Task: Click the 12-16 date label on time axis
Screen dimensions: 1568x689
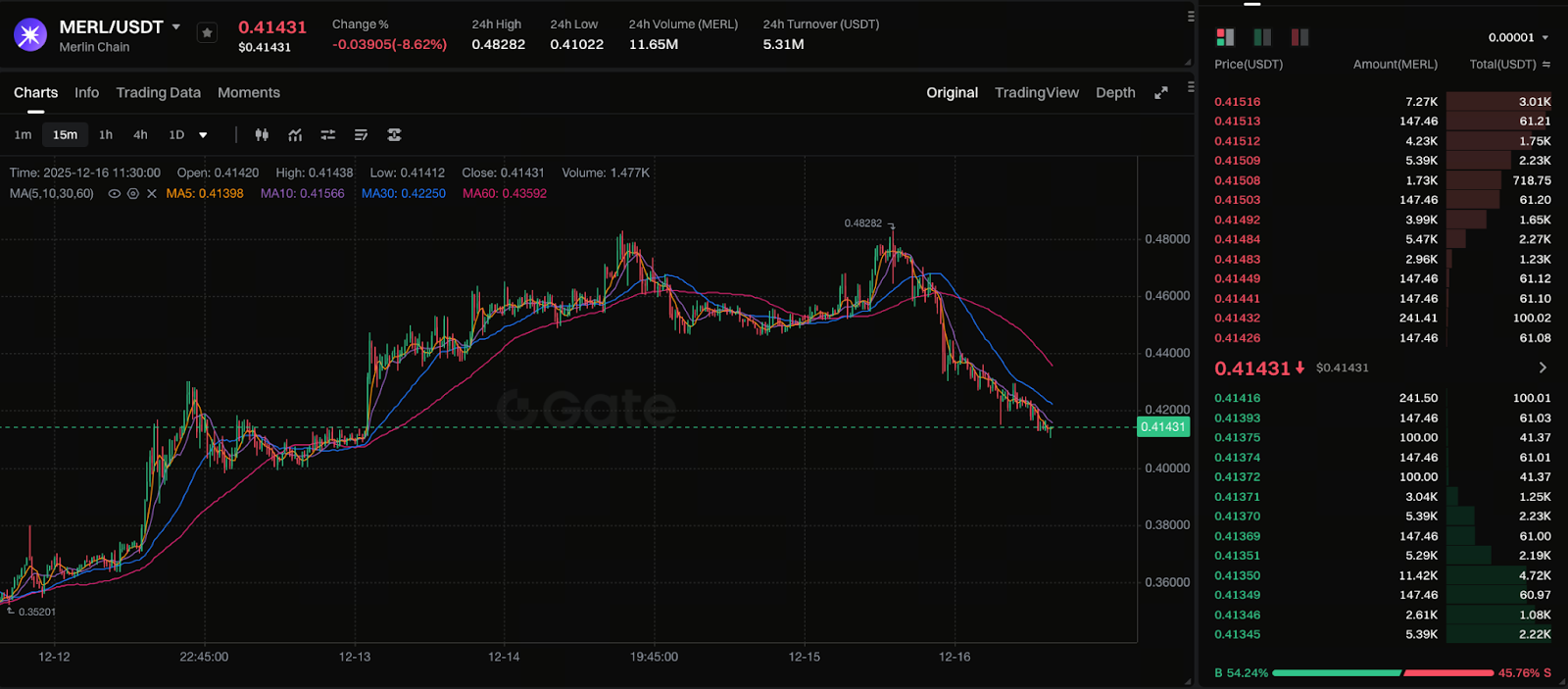Action: pyautogui.click(x=955, y=657)
